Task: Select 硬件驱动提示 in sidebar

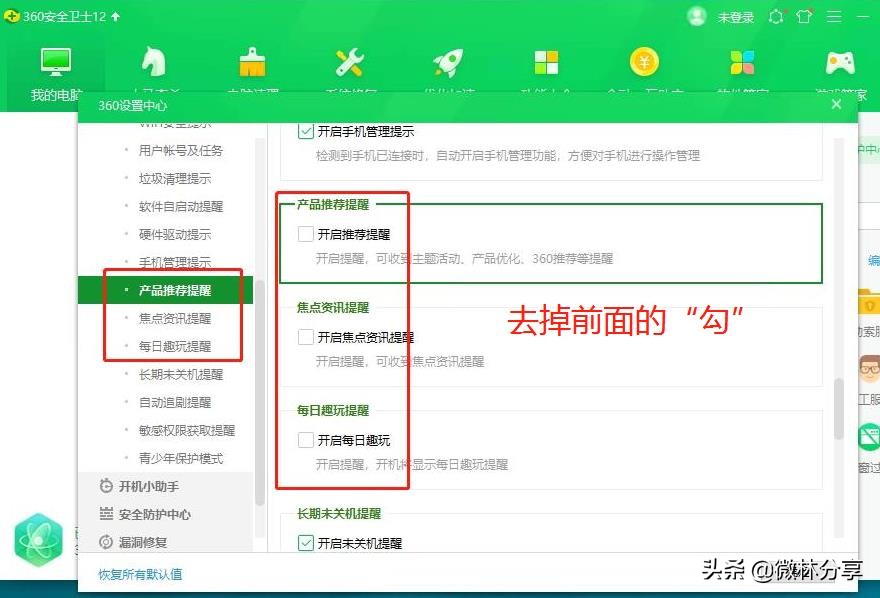Action: pyautogui.click(x=175, y=234)
